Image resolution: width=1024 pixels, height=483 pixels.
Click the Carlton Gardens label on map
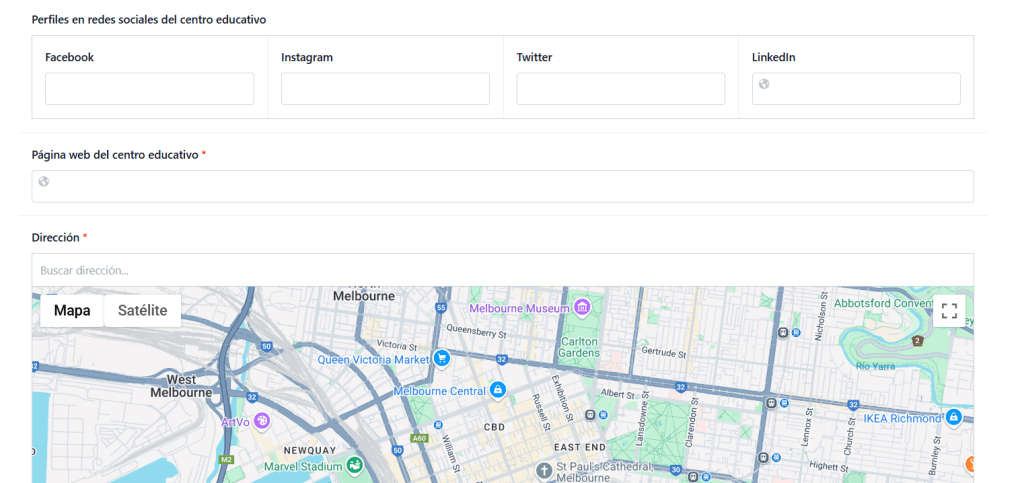578,346
